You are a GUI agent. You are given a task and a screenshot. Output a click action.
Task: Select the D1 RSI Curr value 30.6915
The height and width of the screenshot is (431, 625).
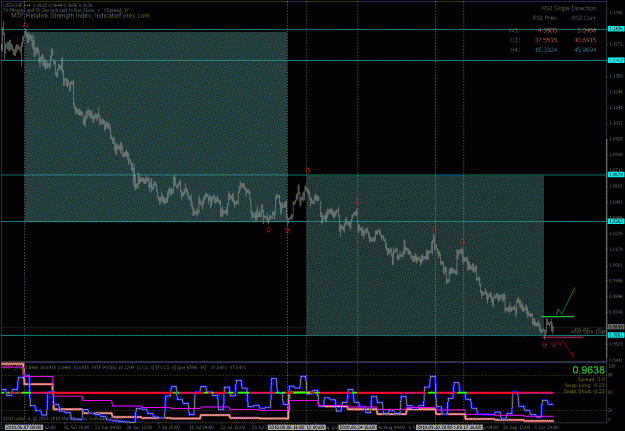pyautogui.click(x=585, y=40)
